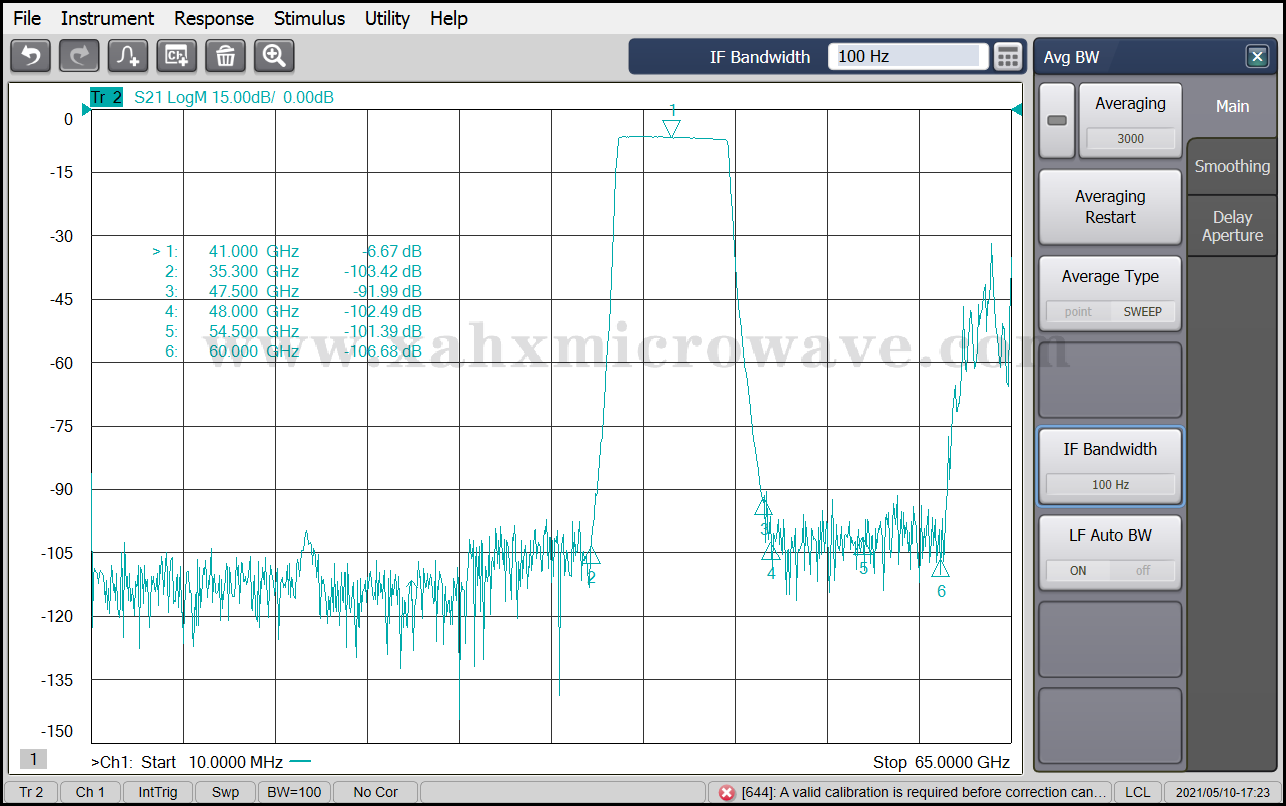Click the add channel window icon
This screenshot has height=806, width=1286.
pos(177,56)
